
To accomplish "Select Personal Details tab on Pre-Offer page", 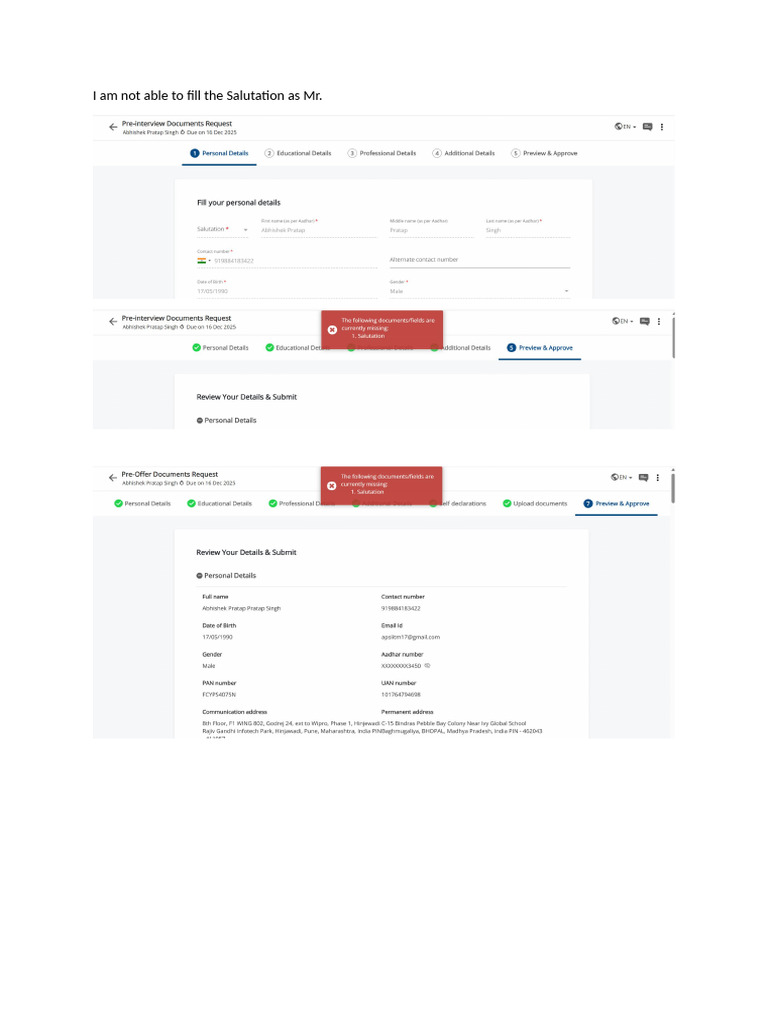I will click(x=142, y=504).
